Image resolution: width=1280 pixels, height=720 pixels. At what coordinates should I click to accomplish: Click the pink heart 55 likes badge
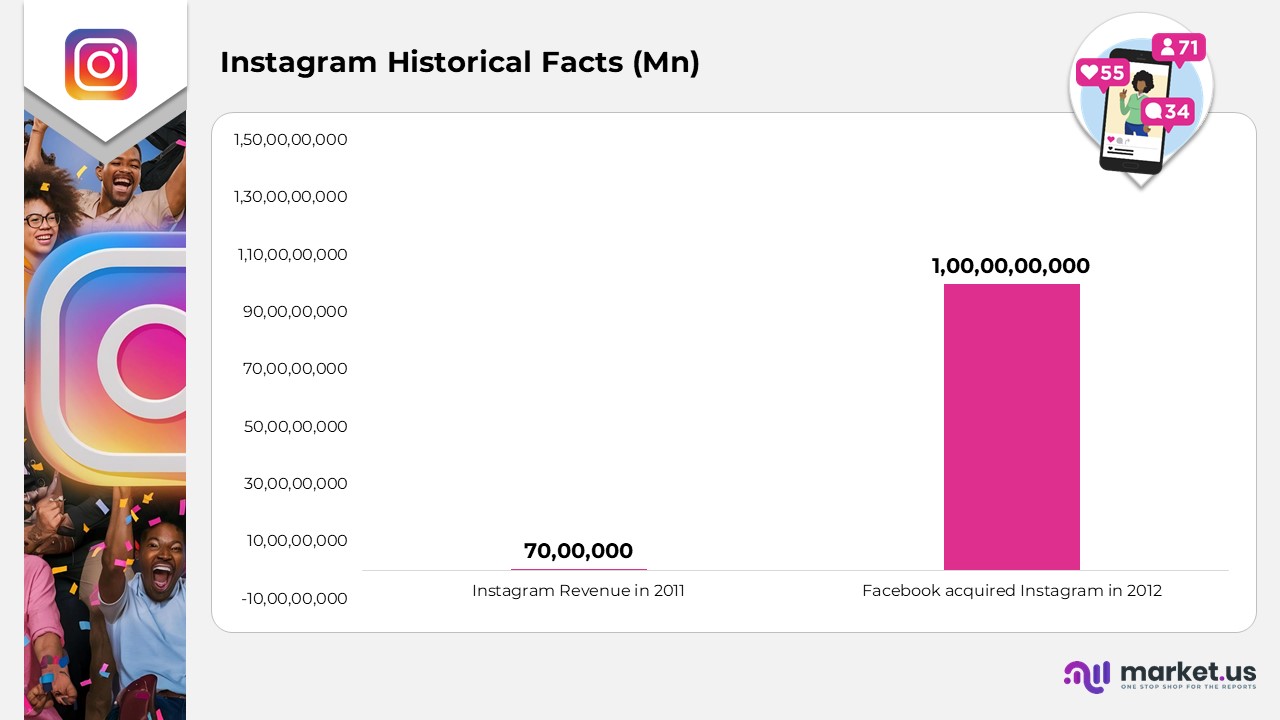[1101, 72]
